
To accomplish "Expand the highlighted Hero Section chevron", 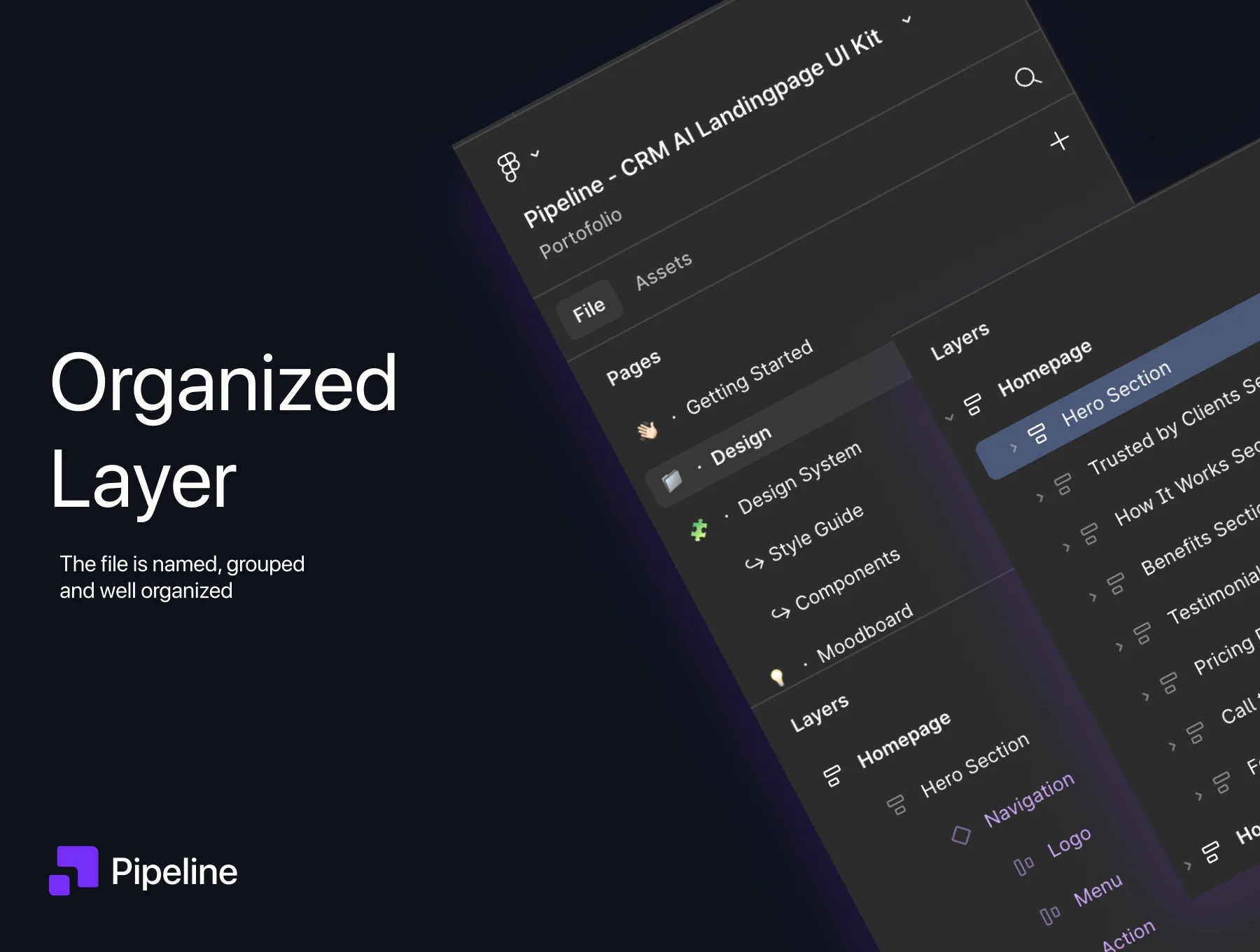I will click(1013, 447).
